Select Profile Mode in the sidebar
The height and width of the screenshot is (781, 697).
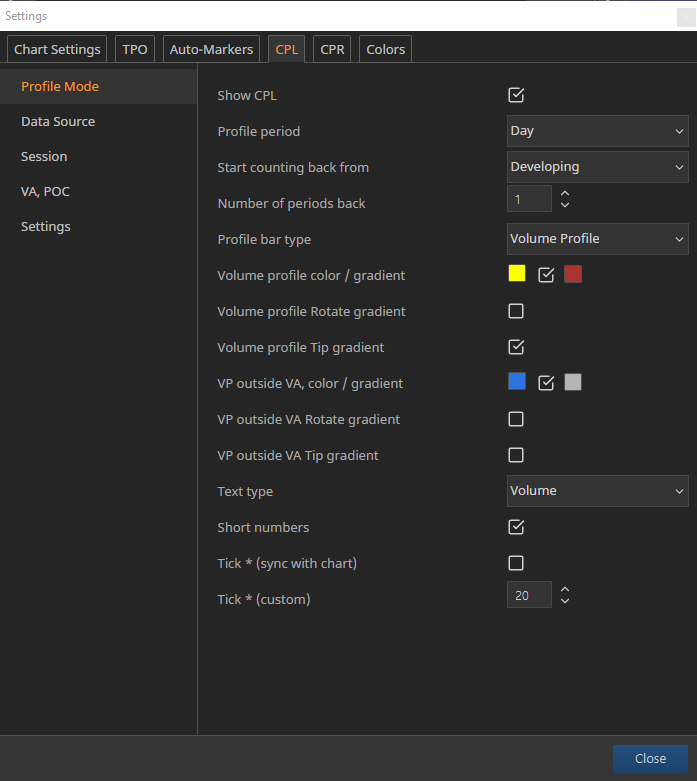[99, 87]
